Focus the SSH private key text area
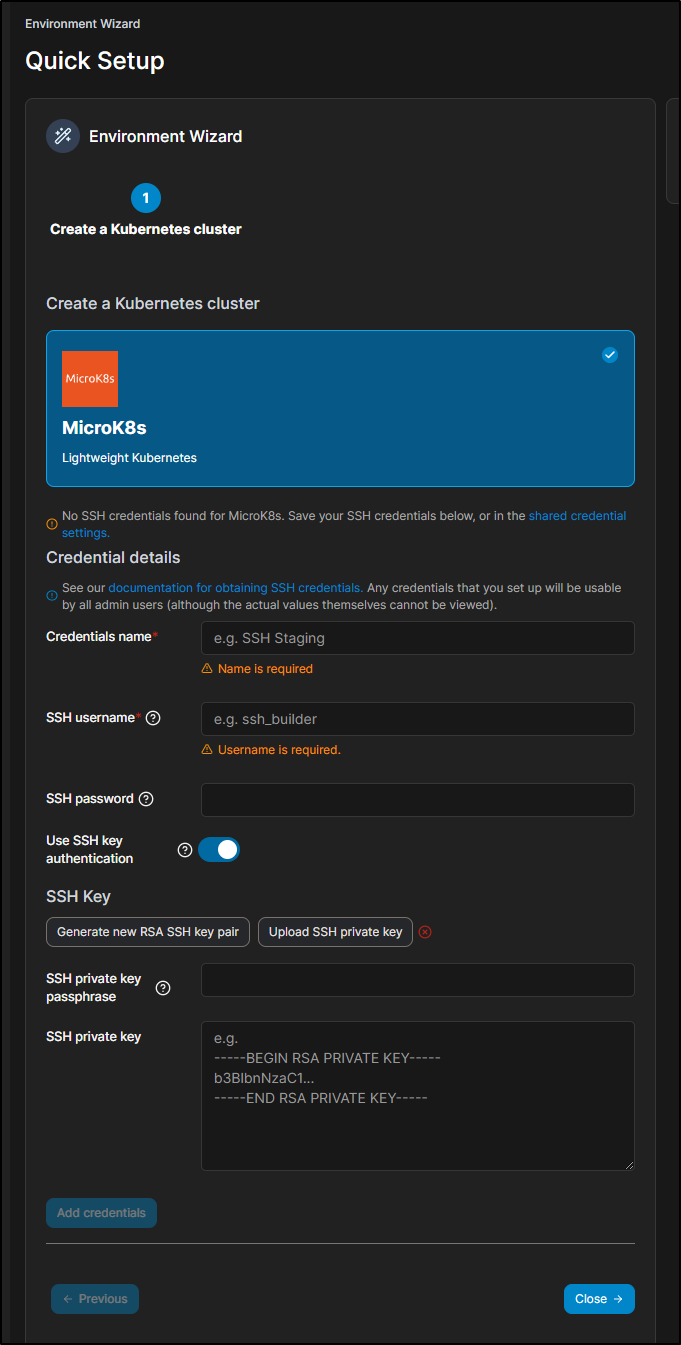The image size is (681, 1345). [x=418, y=1096]
